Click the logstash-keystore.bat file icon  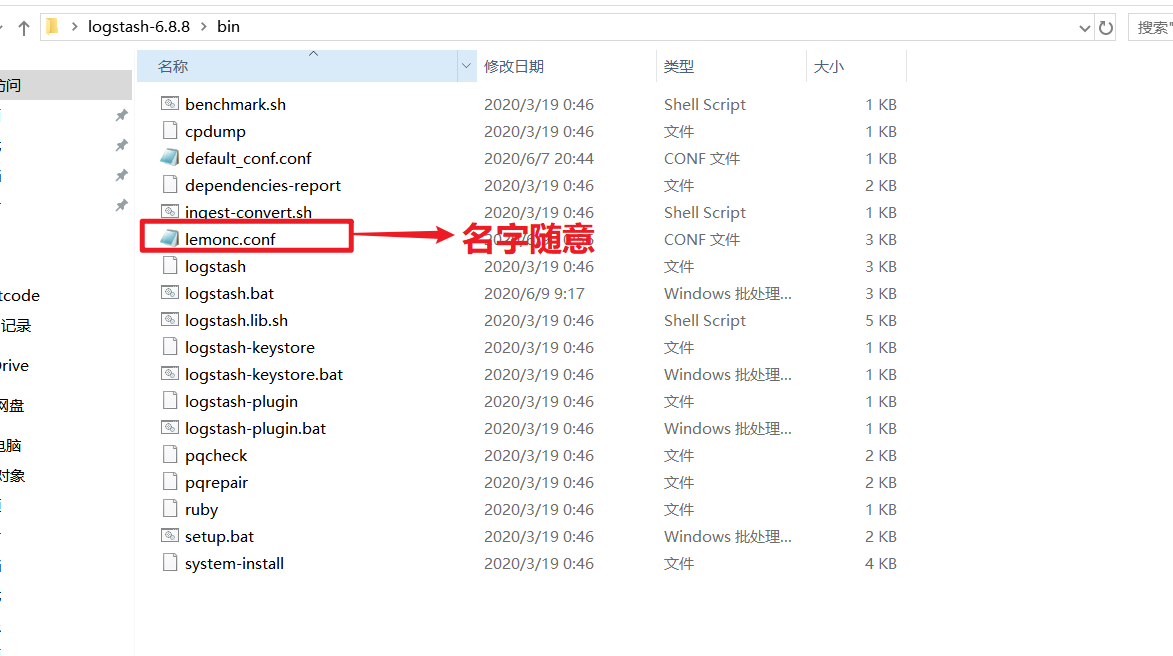[170, 373]
